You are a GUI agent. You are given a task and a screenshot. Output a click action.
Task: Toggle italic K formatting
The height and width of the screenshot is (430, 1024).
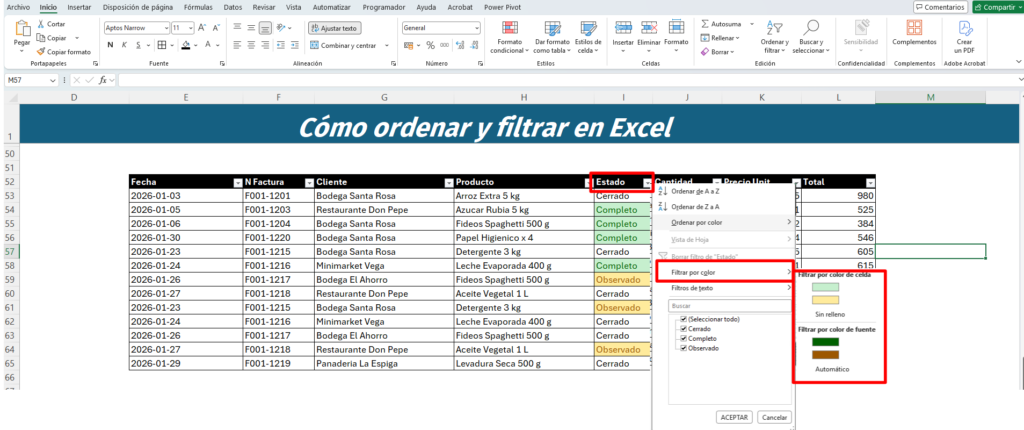point(124,45)
